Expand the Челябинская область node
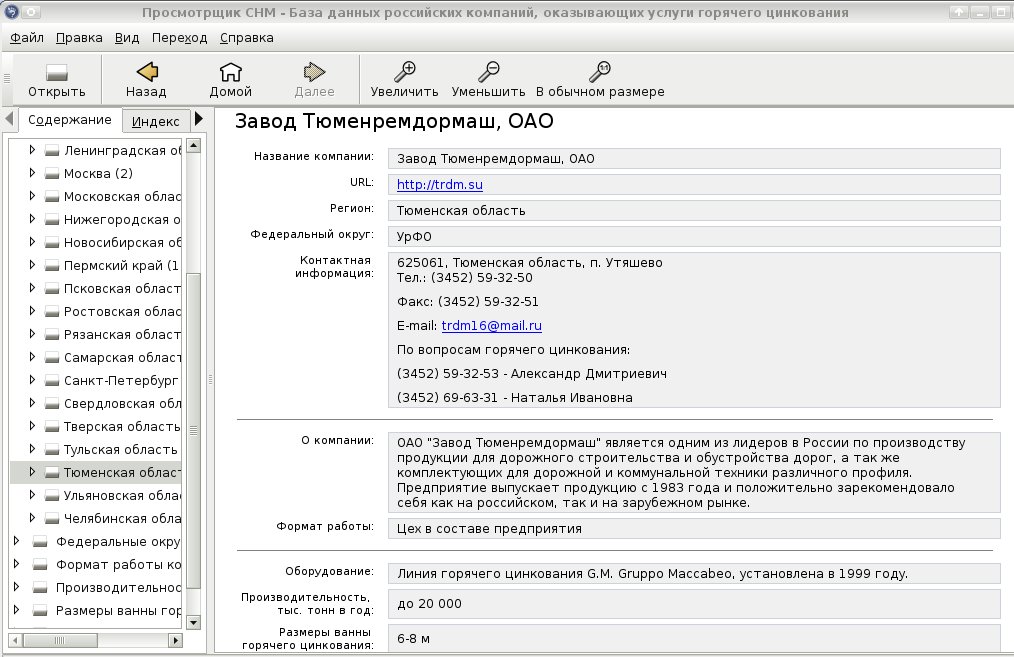The width and height of the screenshot is (1014, 657). (32, 517)
